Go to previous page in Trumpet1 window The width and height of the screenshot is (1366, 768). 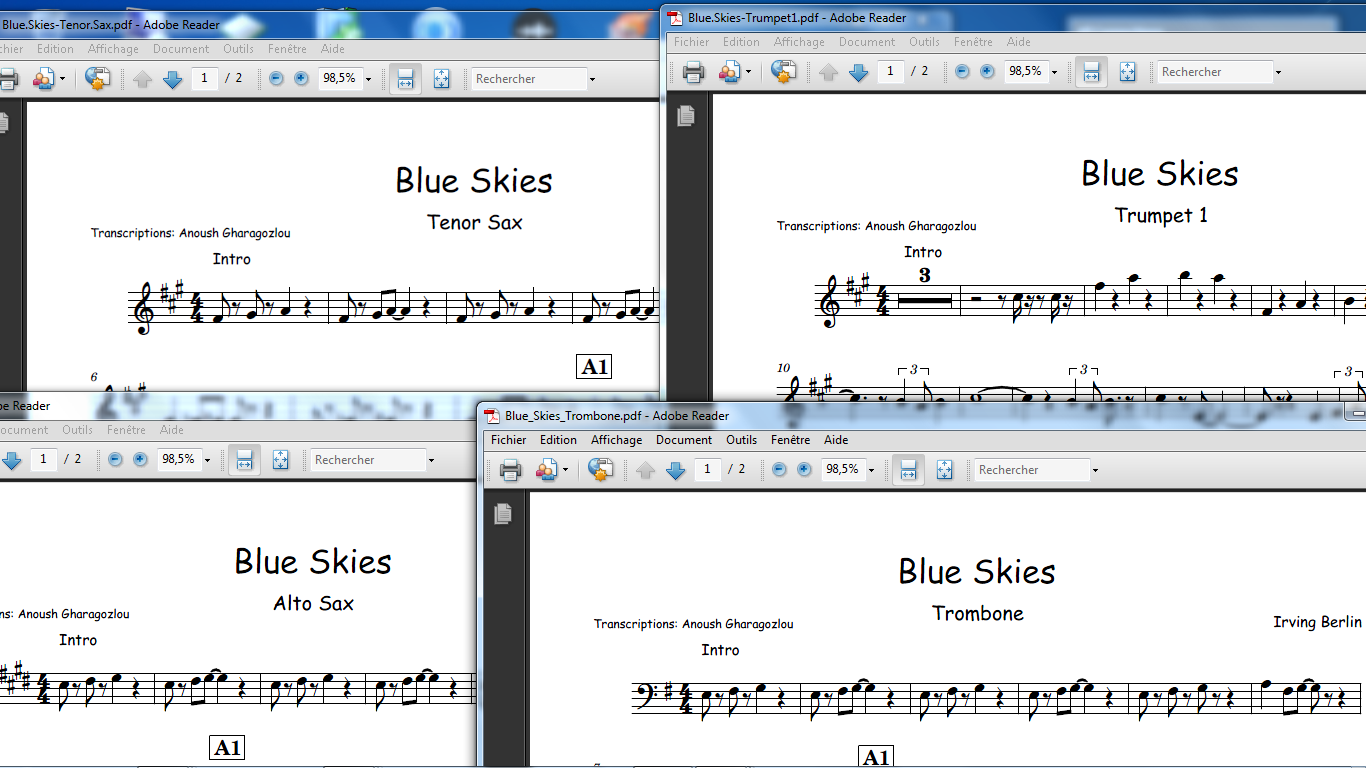[x=828, y=72]
